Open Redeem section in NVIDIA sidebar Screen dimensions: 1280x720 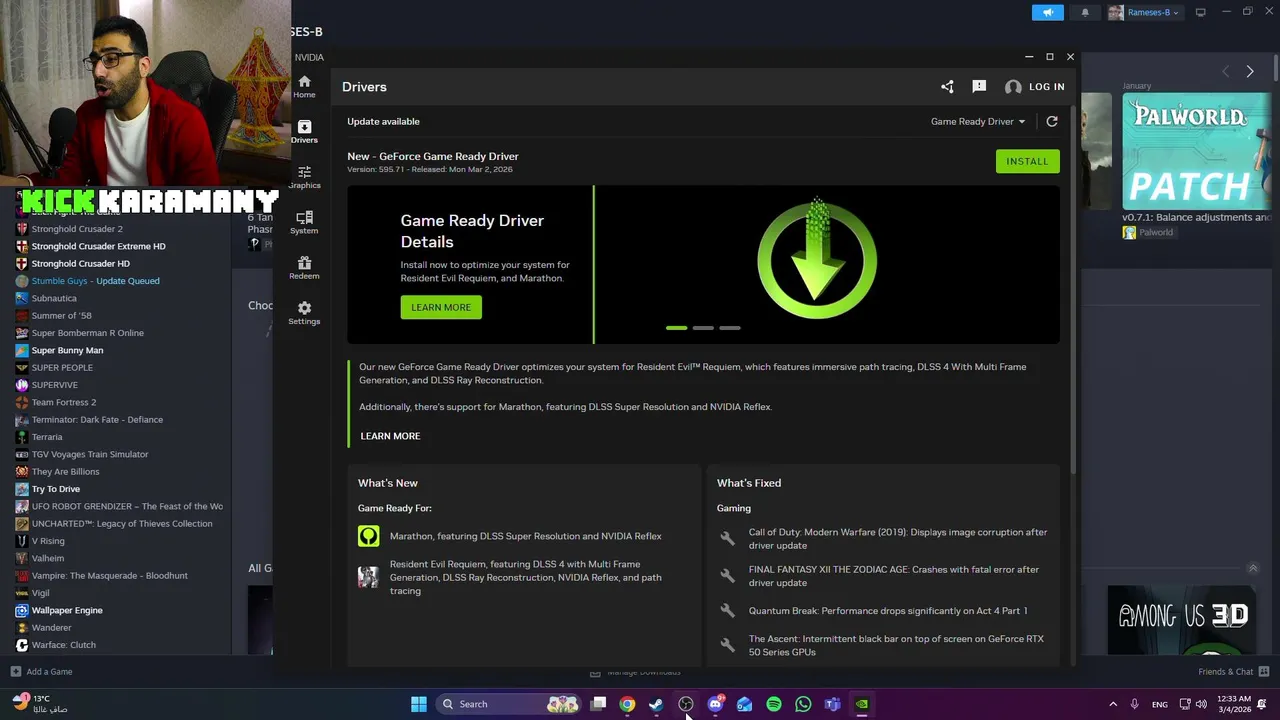point(304,267)
